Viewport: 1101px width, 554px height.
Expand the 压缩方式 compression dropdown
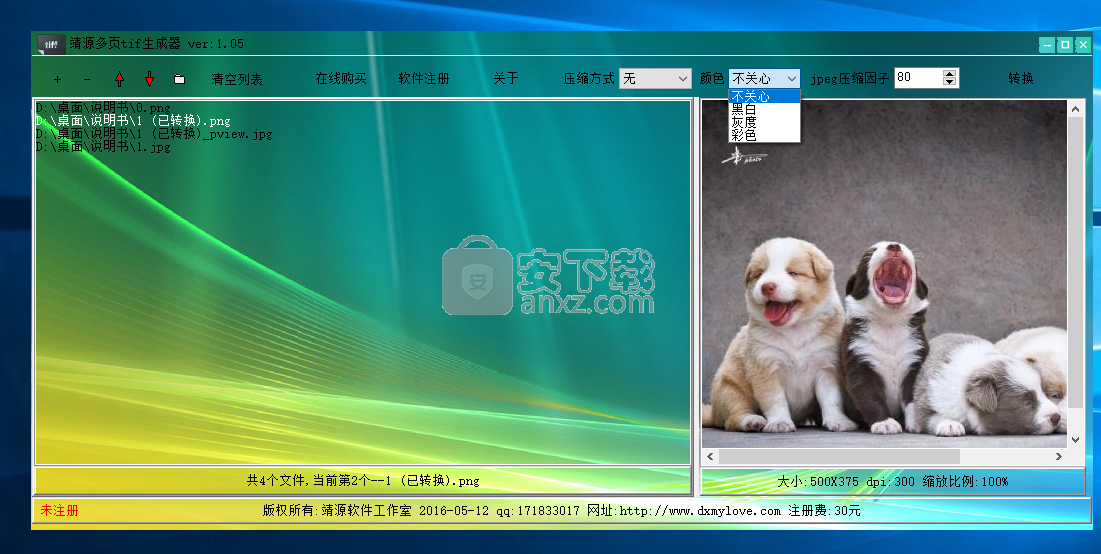[x=683, y=79]
